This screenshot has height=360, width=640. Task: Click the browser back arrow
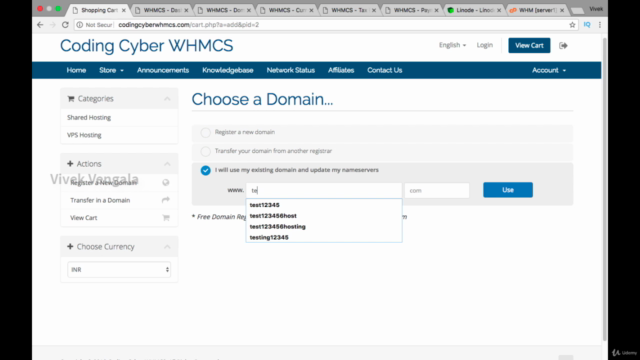[40, 25]
